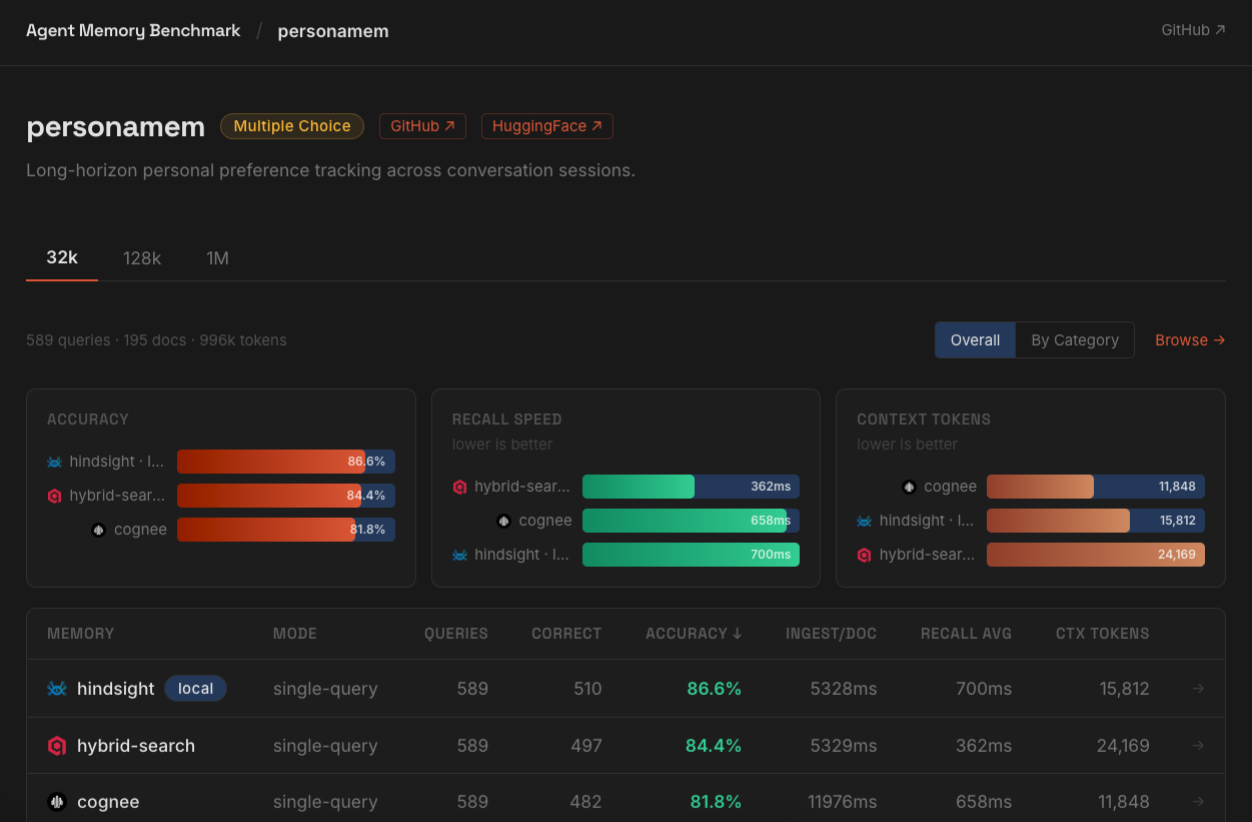Image resolution: width=1252 pixels, height=822 pixels.
Task: Sort table by Ctx Tokens column
Action: pyautogui.click(x=1102, y=633)
